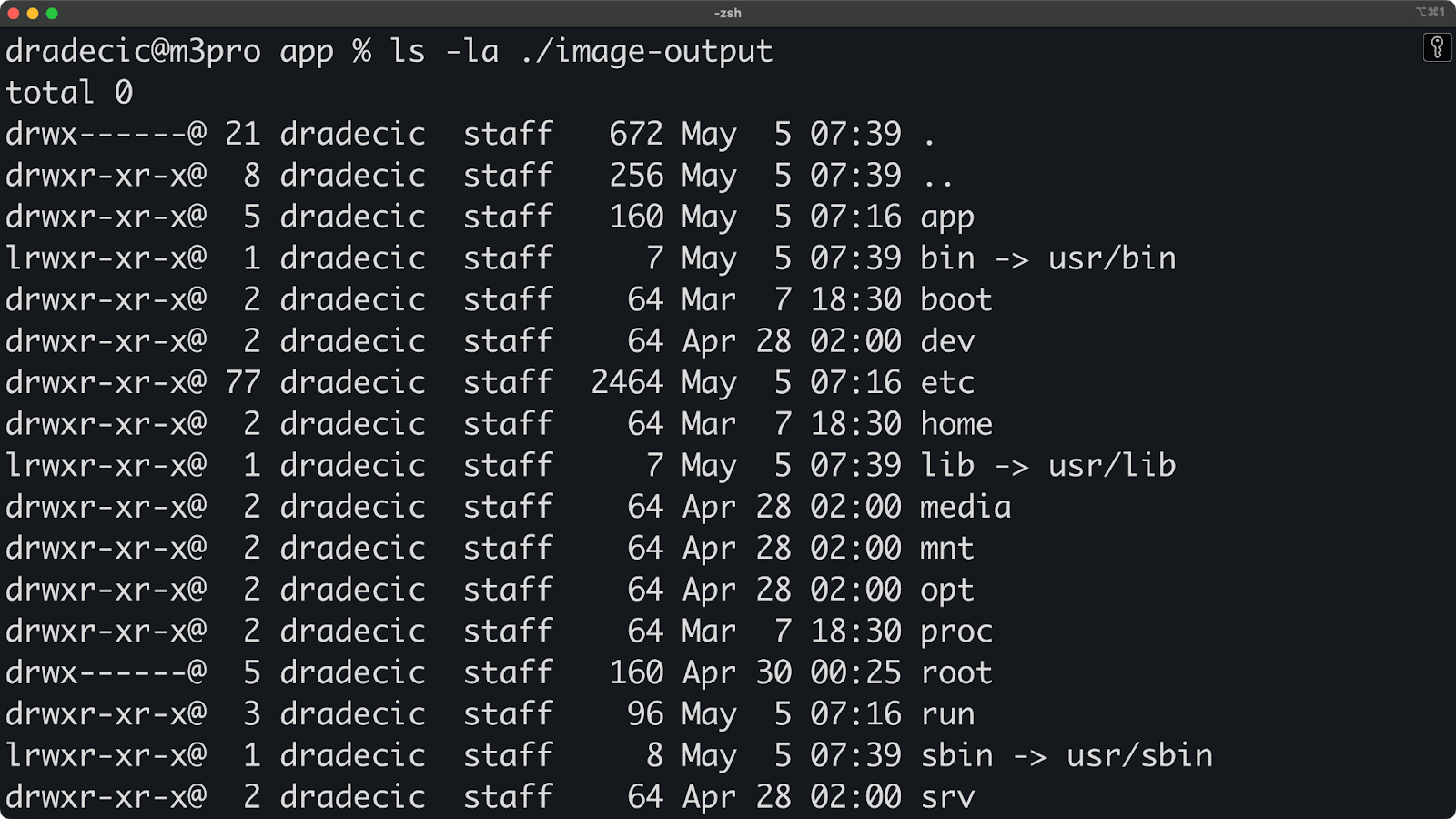
Task: Click the 'usr/lib' symlink target
Action: [x=1112, y=465]
